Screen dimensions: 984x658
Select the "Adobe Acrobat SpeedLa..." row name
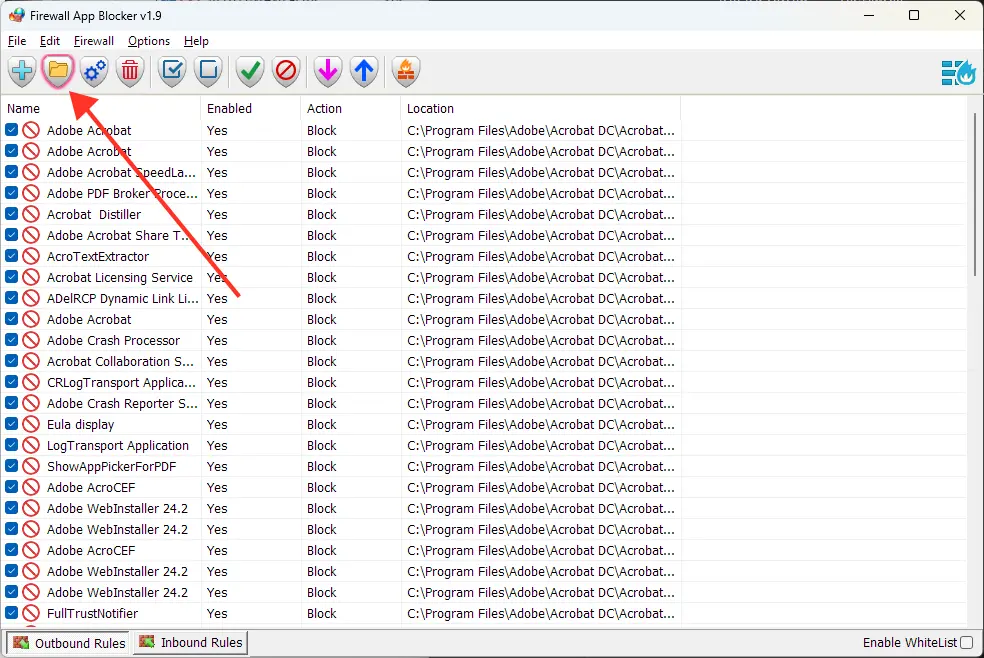coord(121,172)
